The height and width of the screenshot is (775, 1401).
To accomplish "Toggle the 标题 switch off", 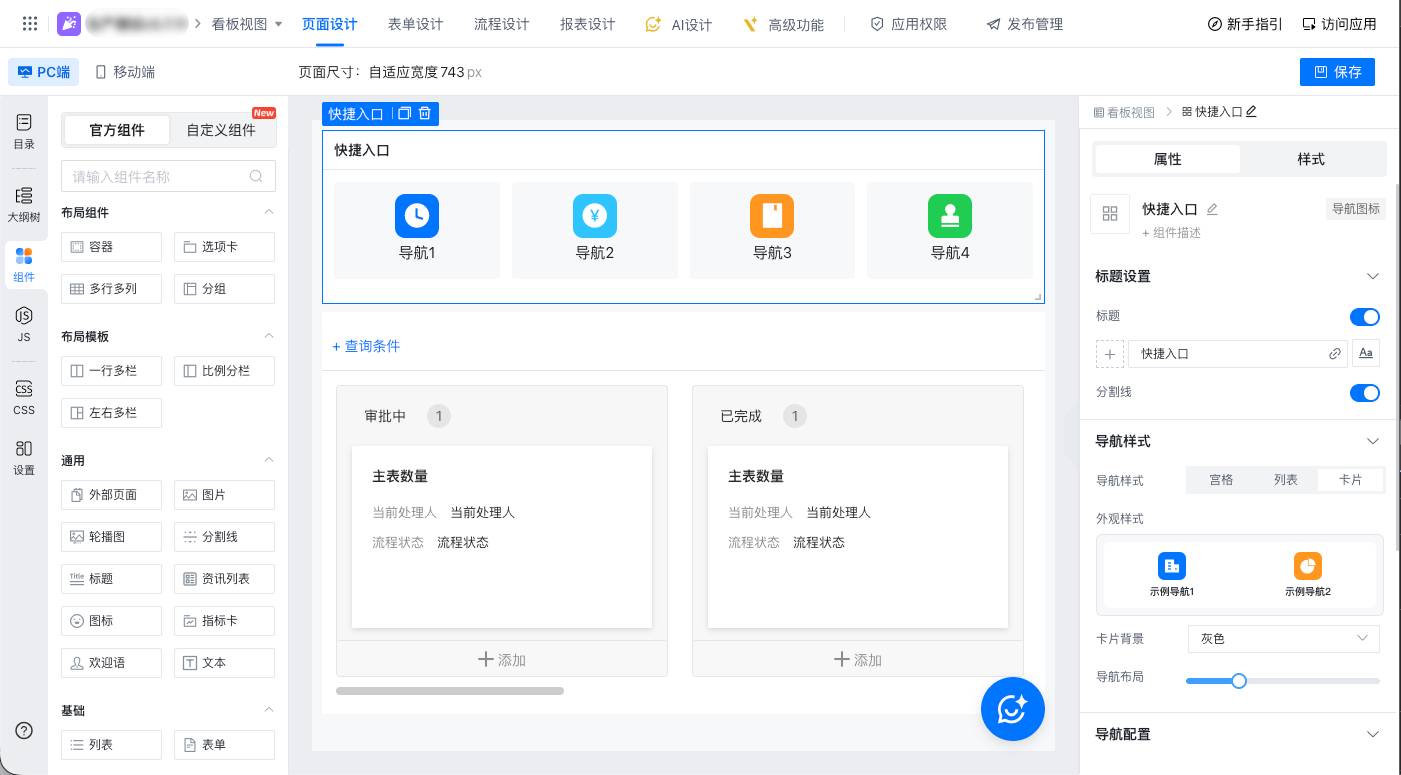I will pyautogui.click(x=1364, y=317).
